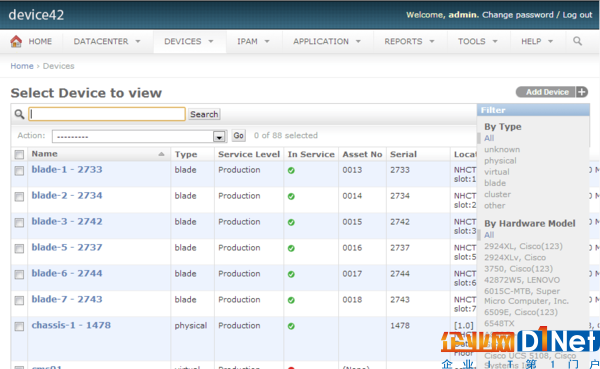Sort by Serial column header

[403, 154]
